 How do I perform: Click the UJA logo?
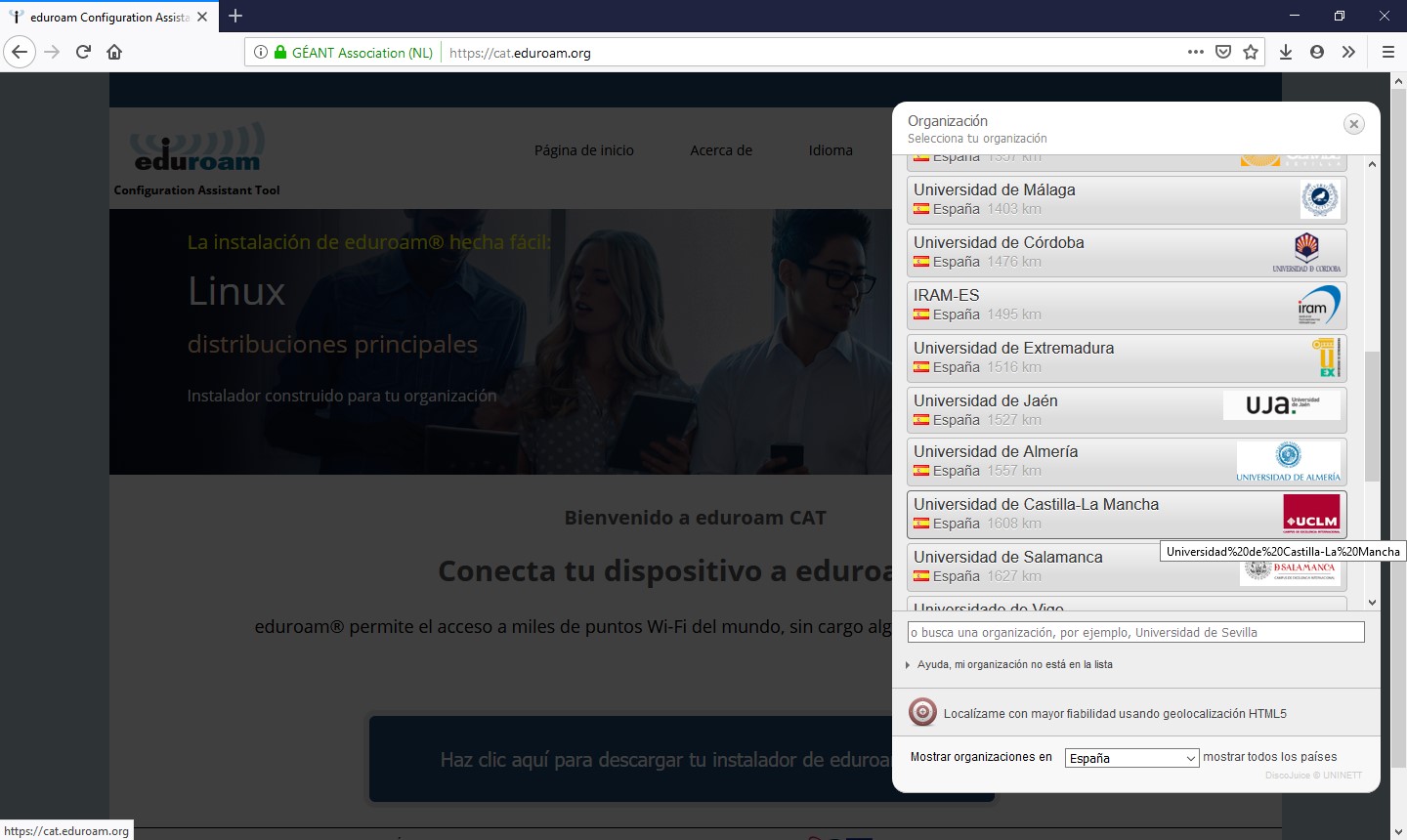click(1282, 404)
